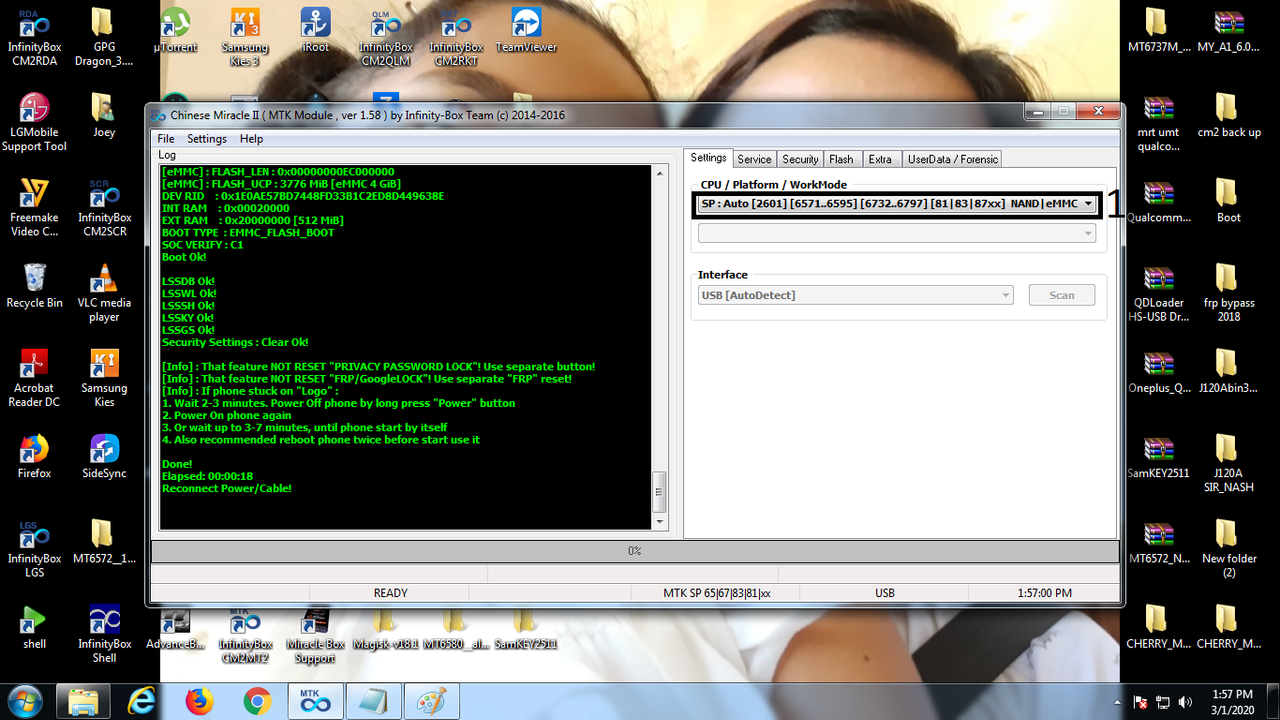Screen dimensions: 1280x720
Task: Show hidden tray icons arrow
Action: (1119, 702)
